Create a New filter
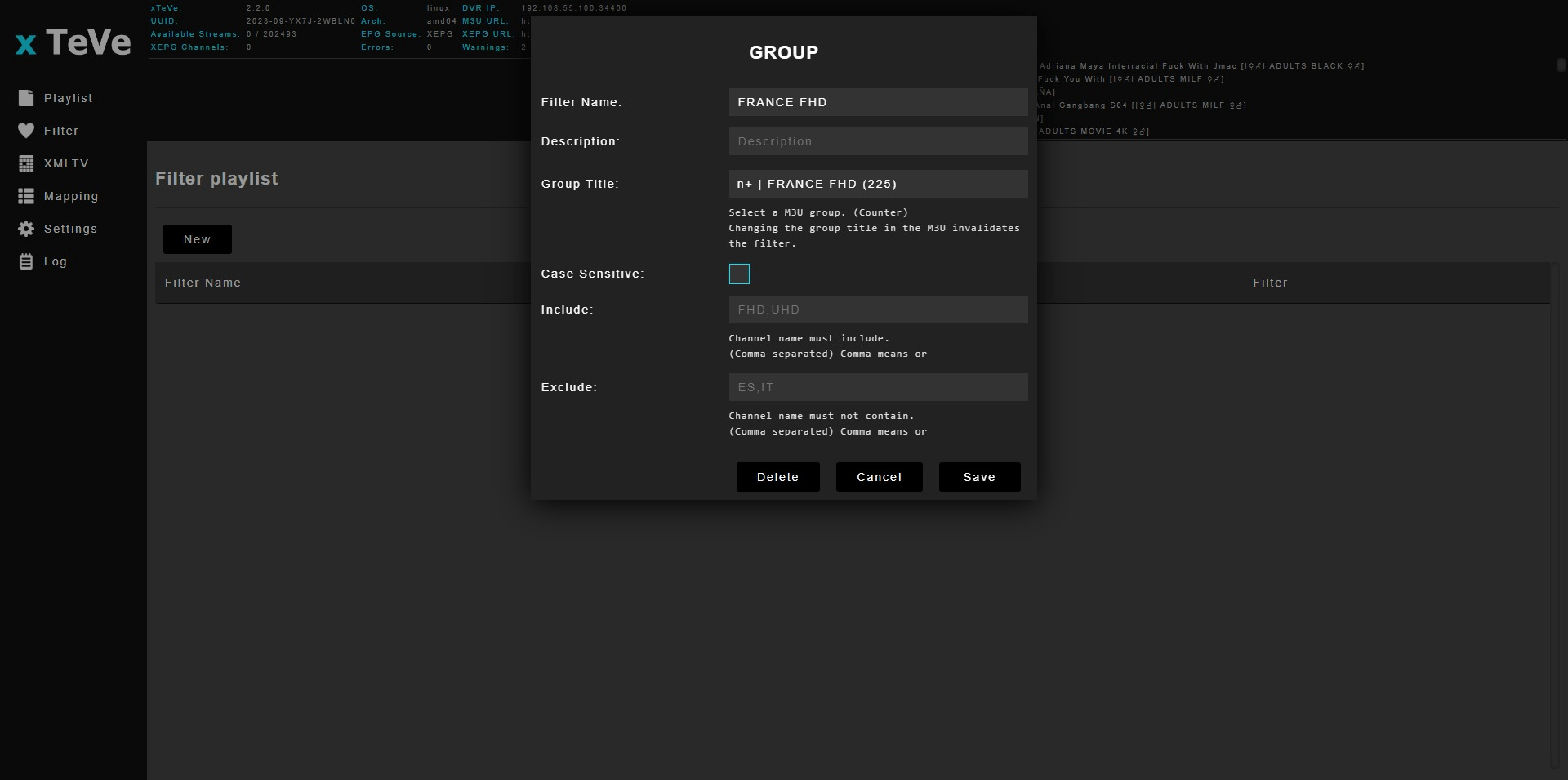1568x780 pixels. (197, 238)
